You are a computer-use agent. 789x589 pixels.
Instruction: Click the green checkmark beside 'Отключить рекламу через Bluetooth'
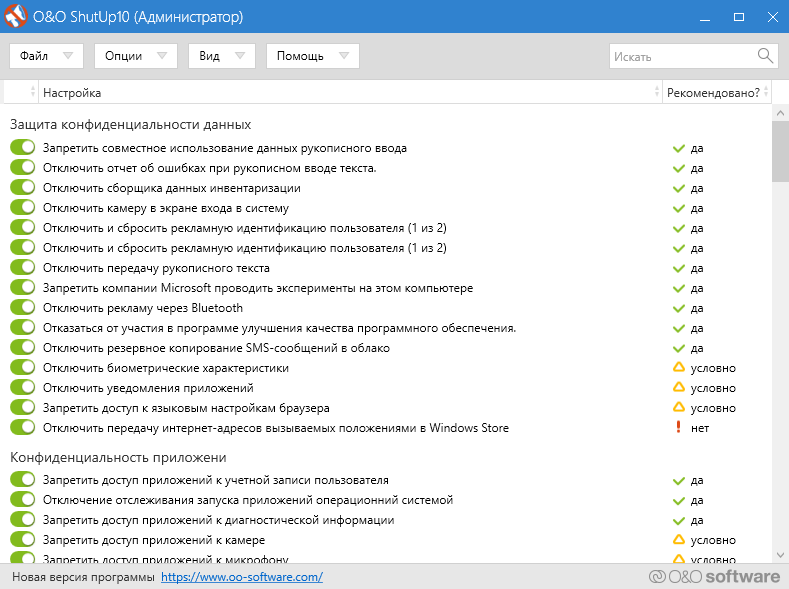click(x=679, y=308)
